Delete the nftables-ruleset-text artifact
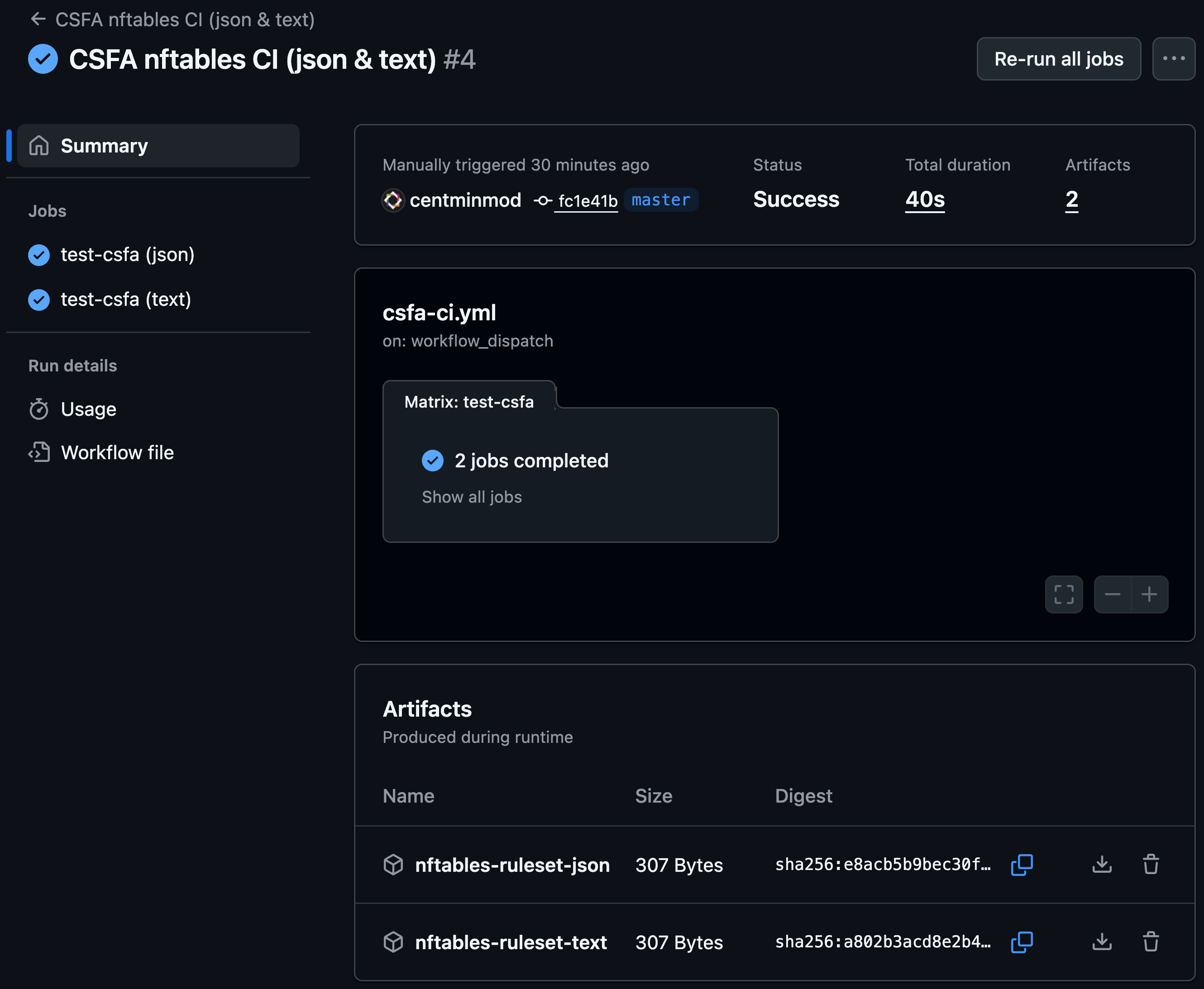 [1151, 941]
